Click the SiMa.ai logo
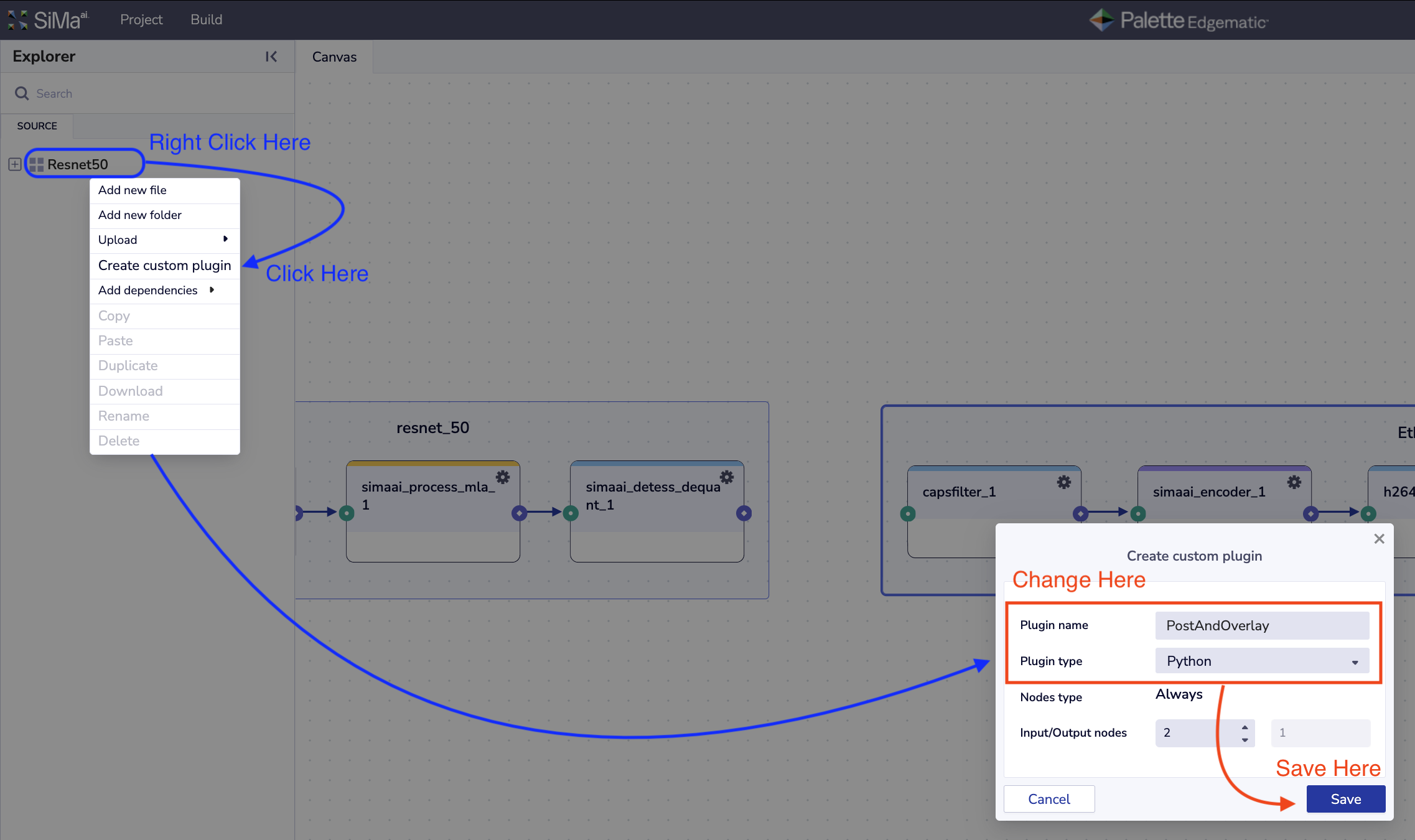 pyautogui.click(x=49, y=20)
